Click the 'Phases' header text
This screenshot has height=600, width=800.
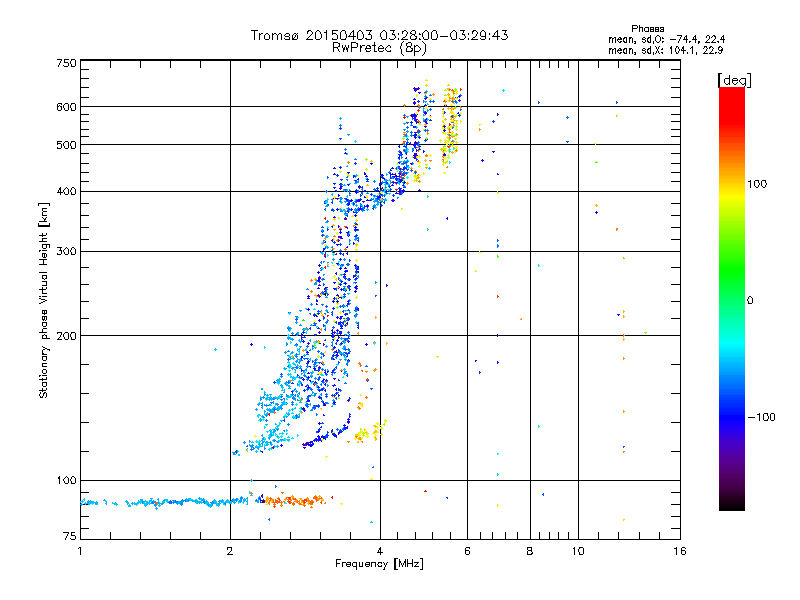[647, 29]
